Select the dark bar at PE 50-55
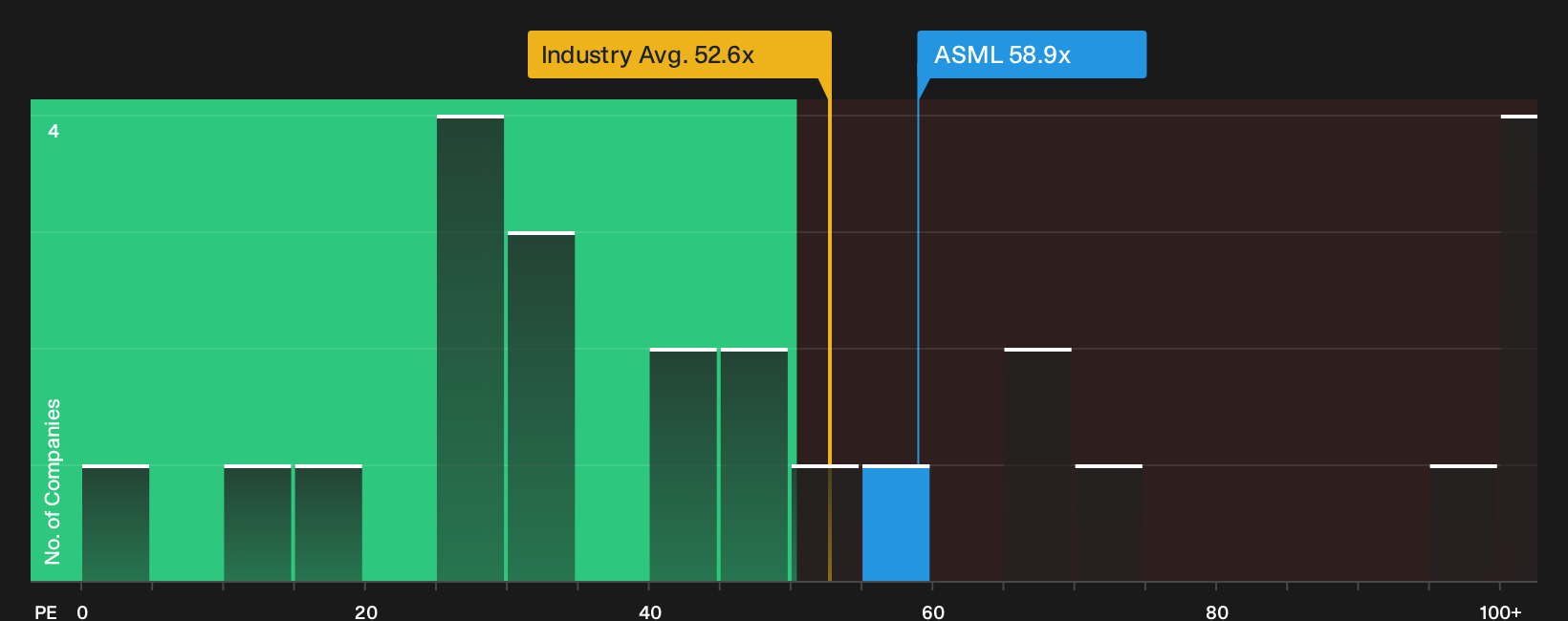 click(825, 524)
